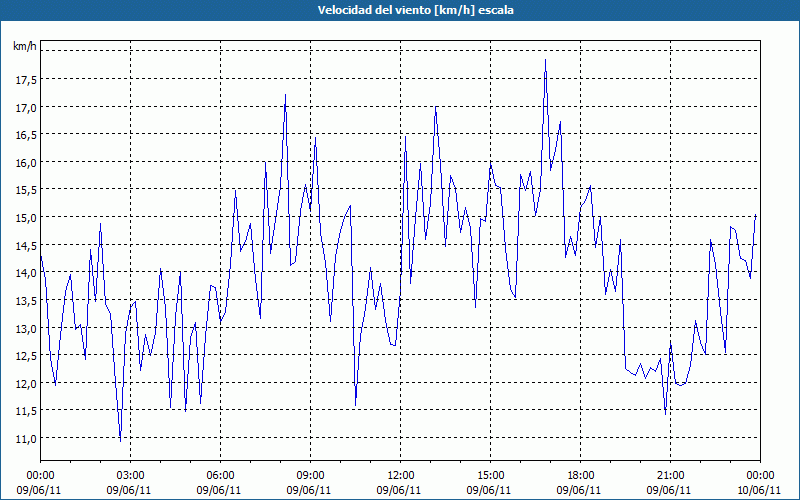800x500 pixels.
Task: Click the '03:00' time label on the x-axis
Action: coord(130,475)
